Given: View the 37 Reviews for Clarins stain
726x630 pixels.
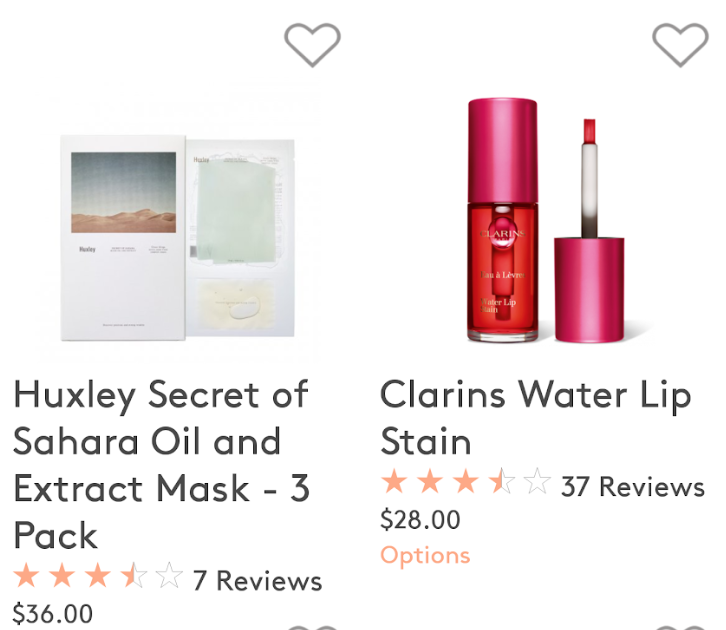Looking at the screenshot, I should 632,487.
